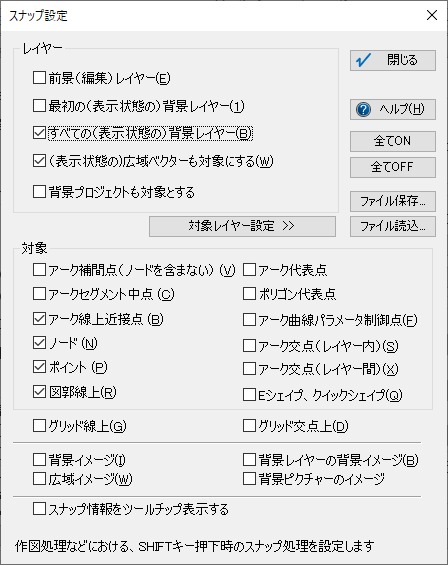Open help with the ヘルプ(H) button
The image size is (448, 565).
tap(392, 109)
